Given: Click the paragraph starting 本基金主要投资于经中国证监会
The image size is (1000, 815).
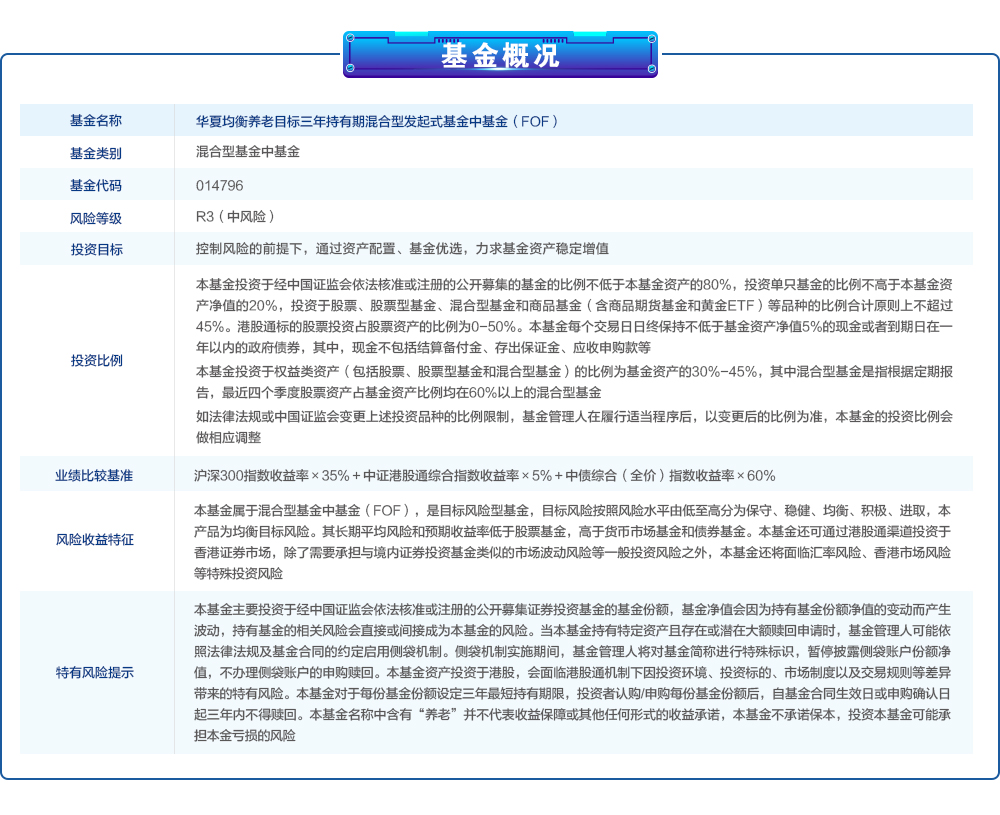Looking at the screenshot, I should pos(573,673).
